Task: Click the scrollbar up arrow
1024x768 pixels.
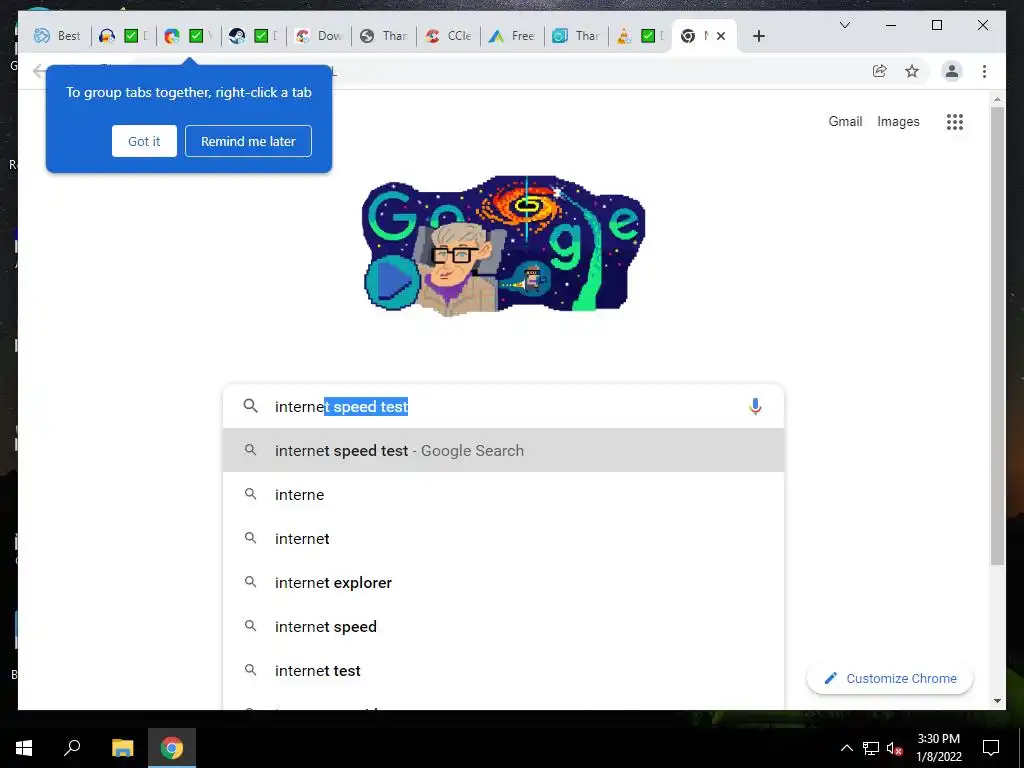Action: click(997, 99)
